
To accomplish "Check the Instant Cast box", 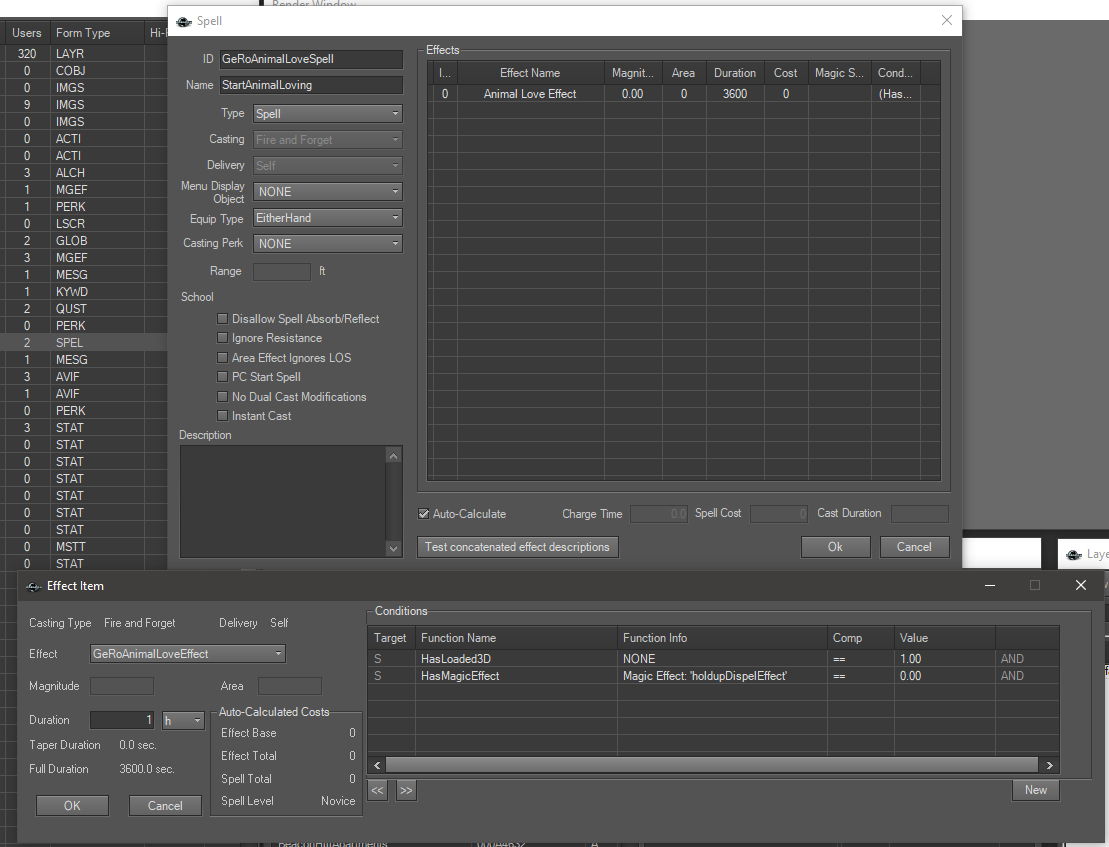I will [223, 416].
